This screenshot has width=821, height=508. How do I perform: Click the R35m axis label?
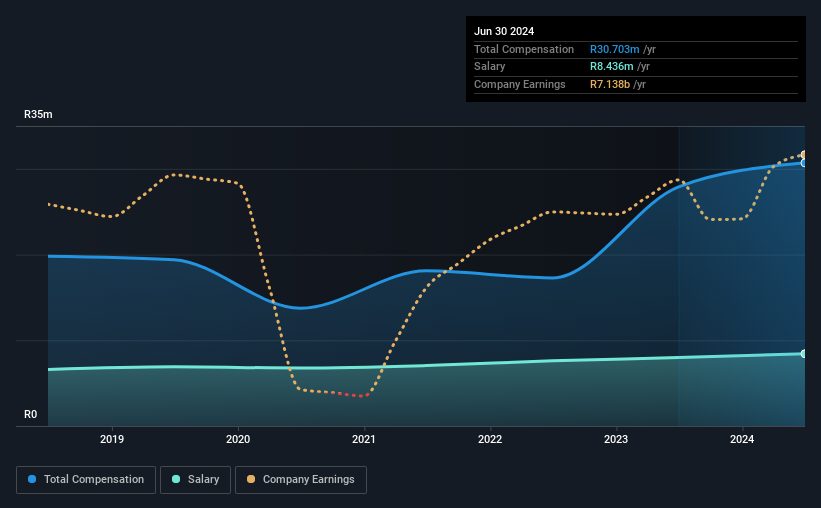click(x=38, y=114)
